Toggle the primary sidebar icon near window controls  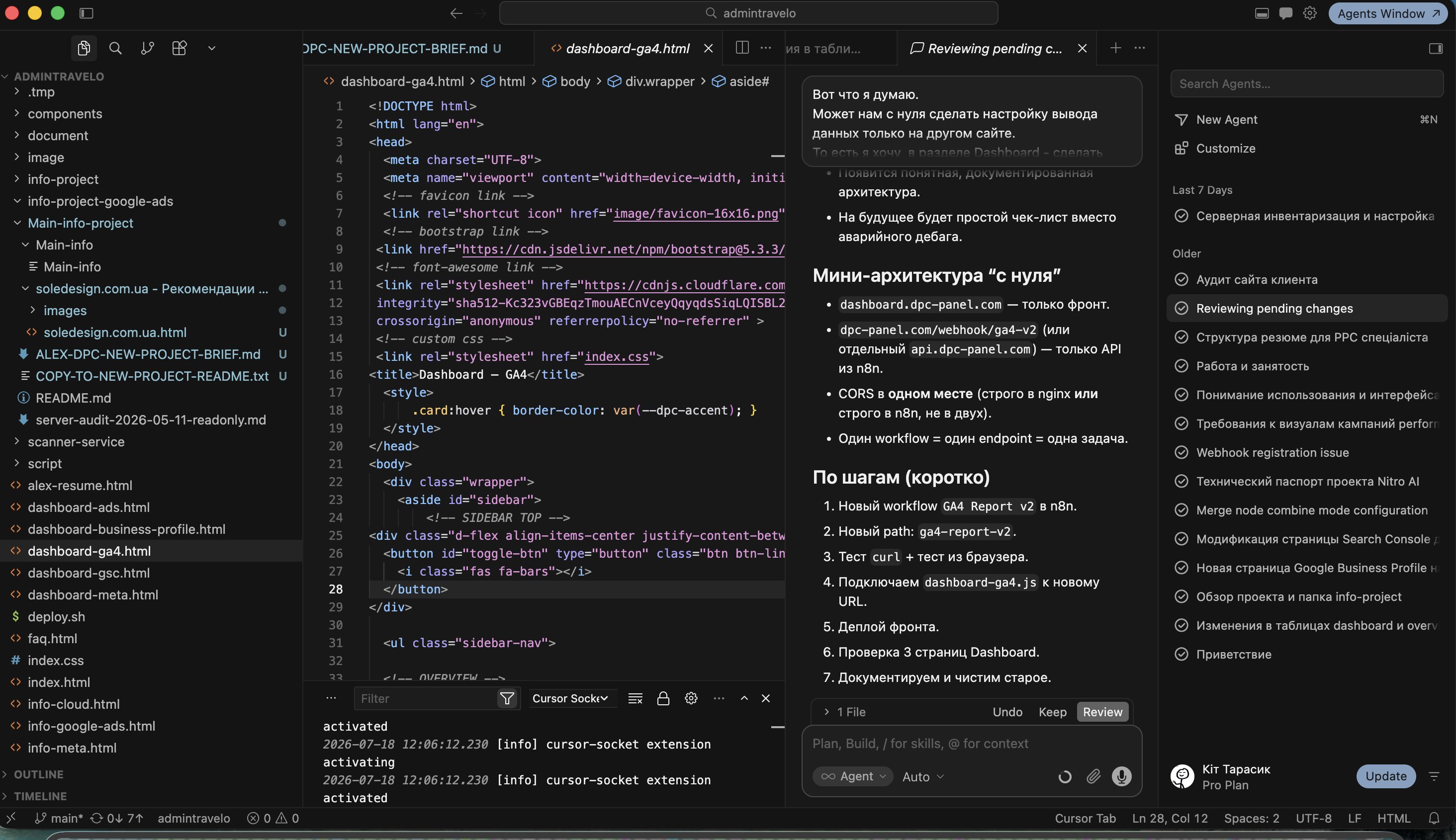(x=86, y=13)
